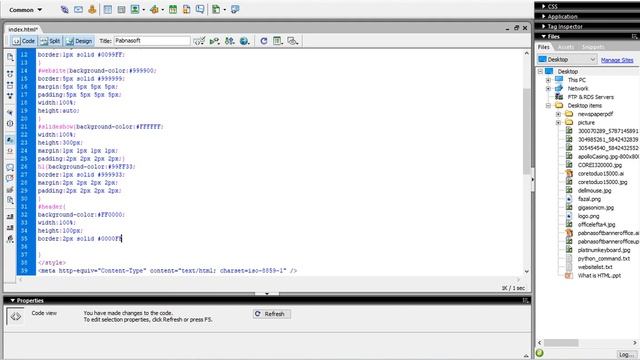Click the Named Anchor insert icon
The width and height of the screenshot is (640, 360).
click(x=92, y=9)
